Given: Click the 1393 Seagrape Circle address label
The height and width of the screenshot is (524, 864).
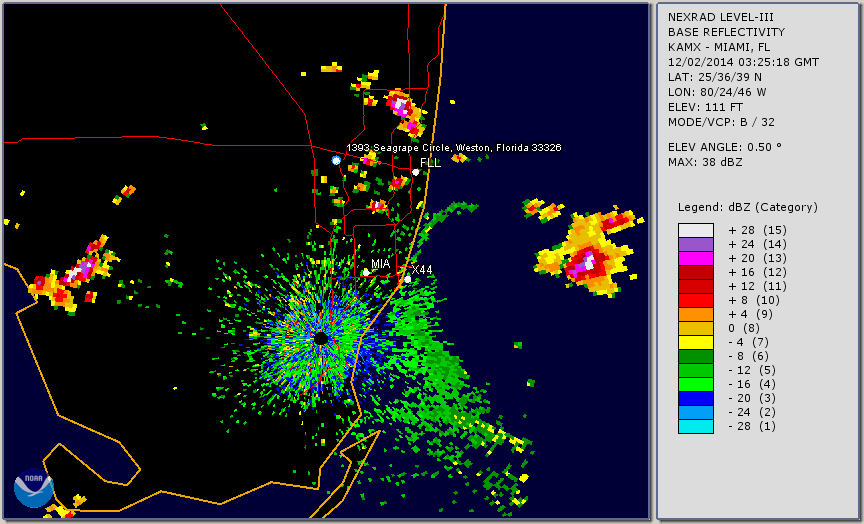Looking at the screenshot, I should 453,148.
